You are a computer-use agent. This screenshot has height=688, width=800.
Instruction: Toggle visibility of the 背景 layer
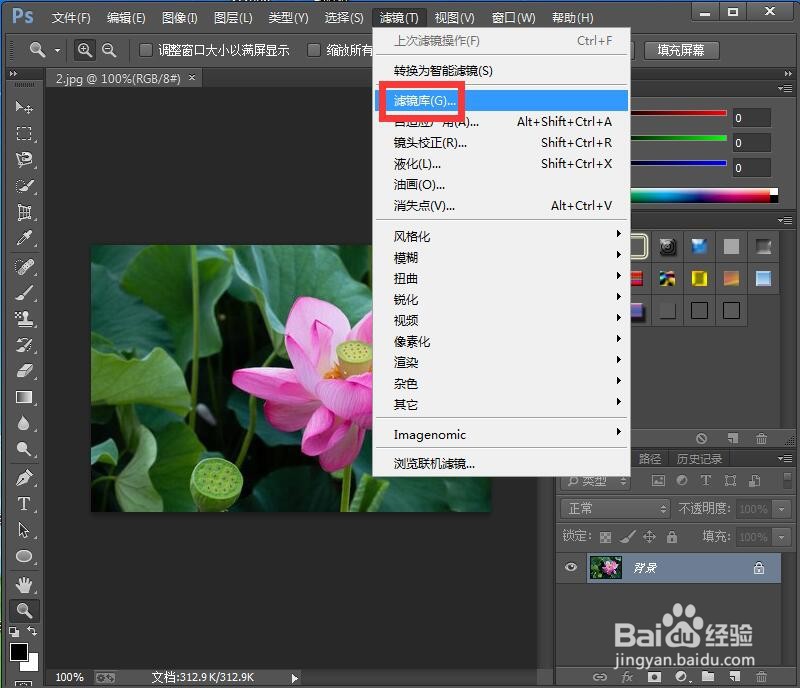(570, 568)
